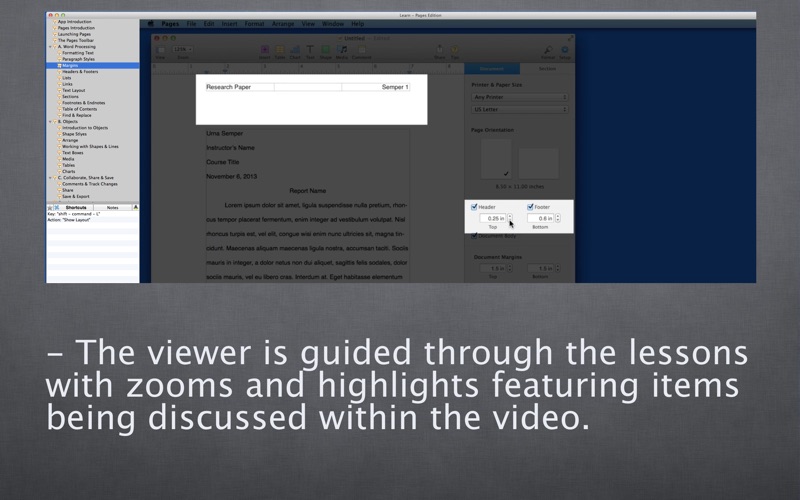
Task: Open the Apple menu icon
Action: pyautogui.click(x=151, y=23)
